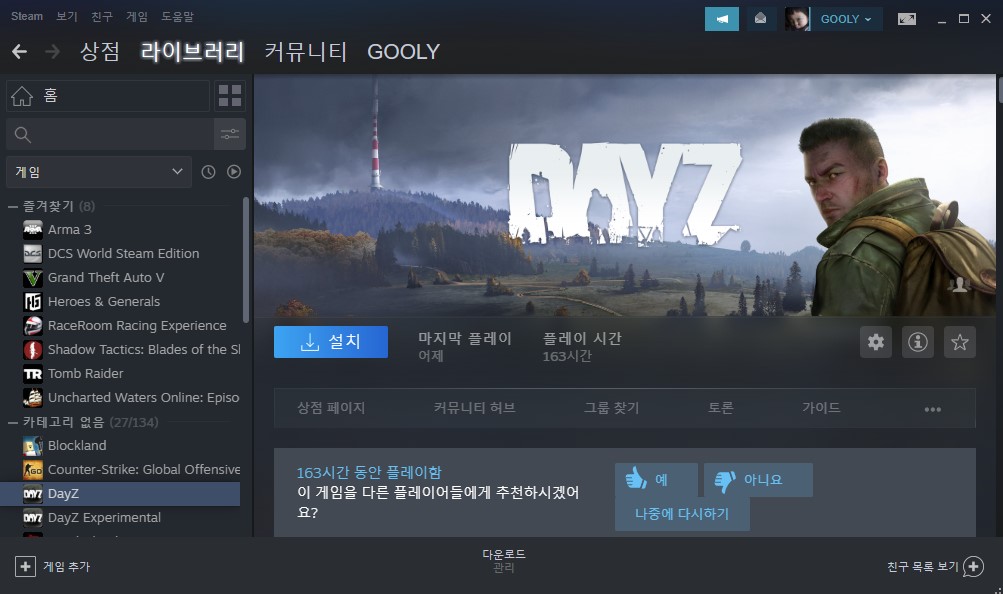Image resolution: width=1003 pixels, height=594 pixels.
Task: Click the library list scrollbar
Action: (x=246, y=260)
